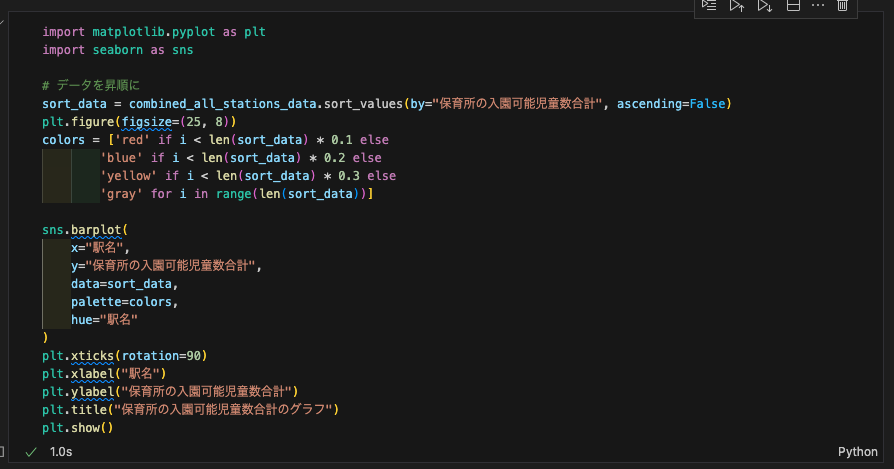Click 'data=sort_data' argument
The width and height of the screenshot is (894, 469).
tap(121, 284)
